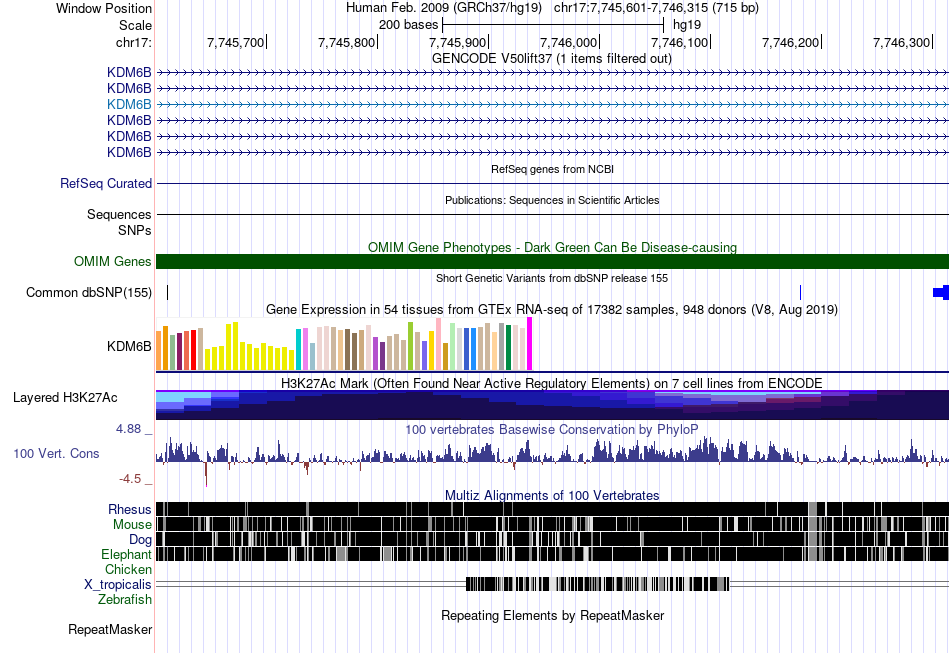Viewport: 950px width, 653px height.
Task: Click '100 vertebrates Basewise Conservation by PhyloP' title
Action: click(552, 429)
